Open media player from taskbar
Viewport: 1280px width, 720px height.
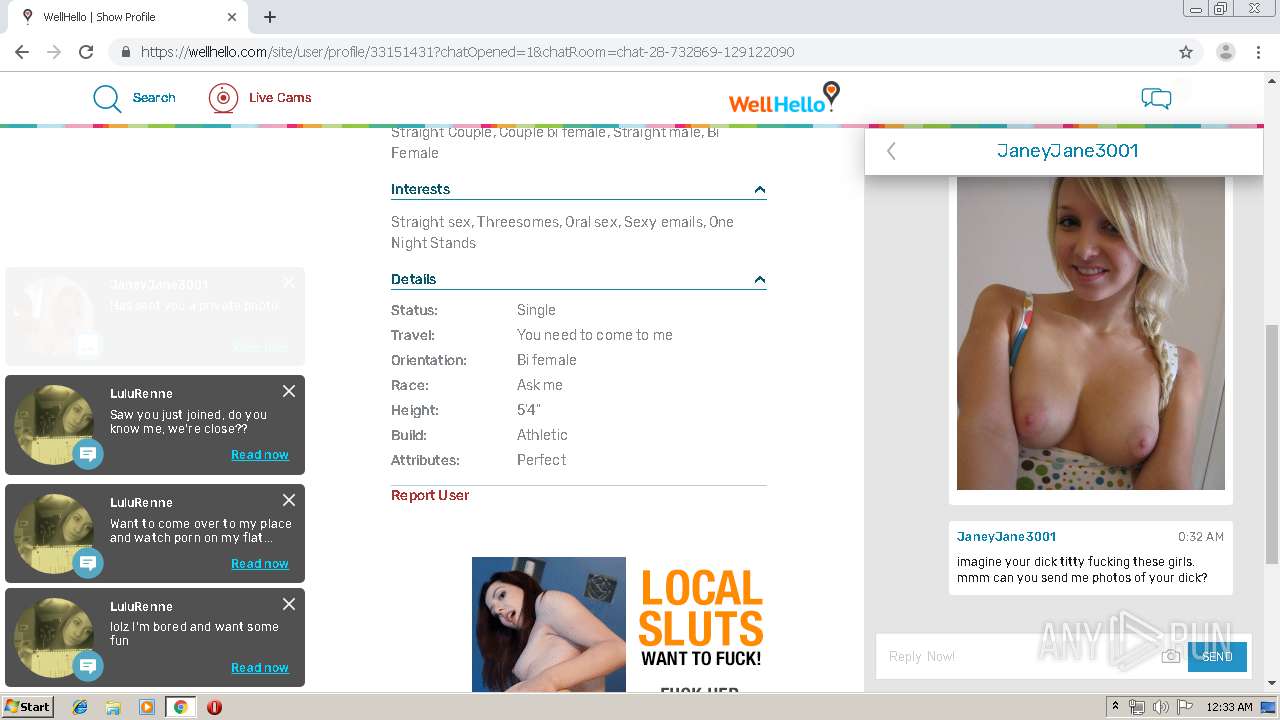[x=147, y=707]
